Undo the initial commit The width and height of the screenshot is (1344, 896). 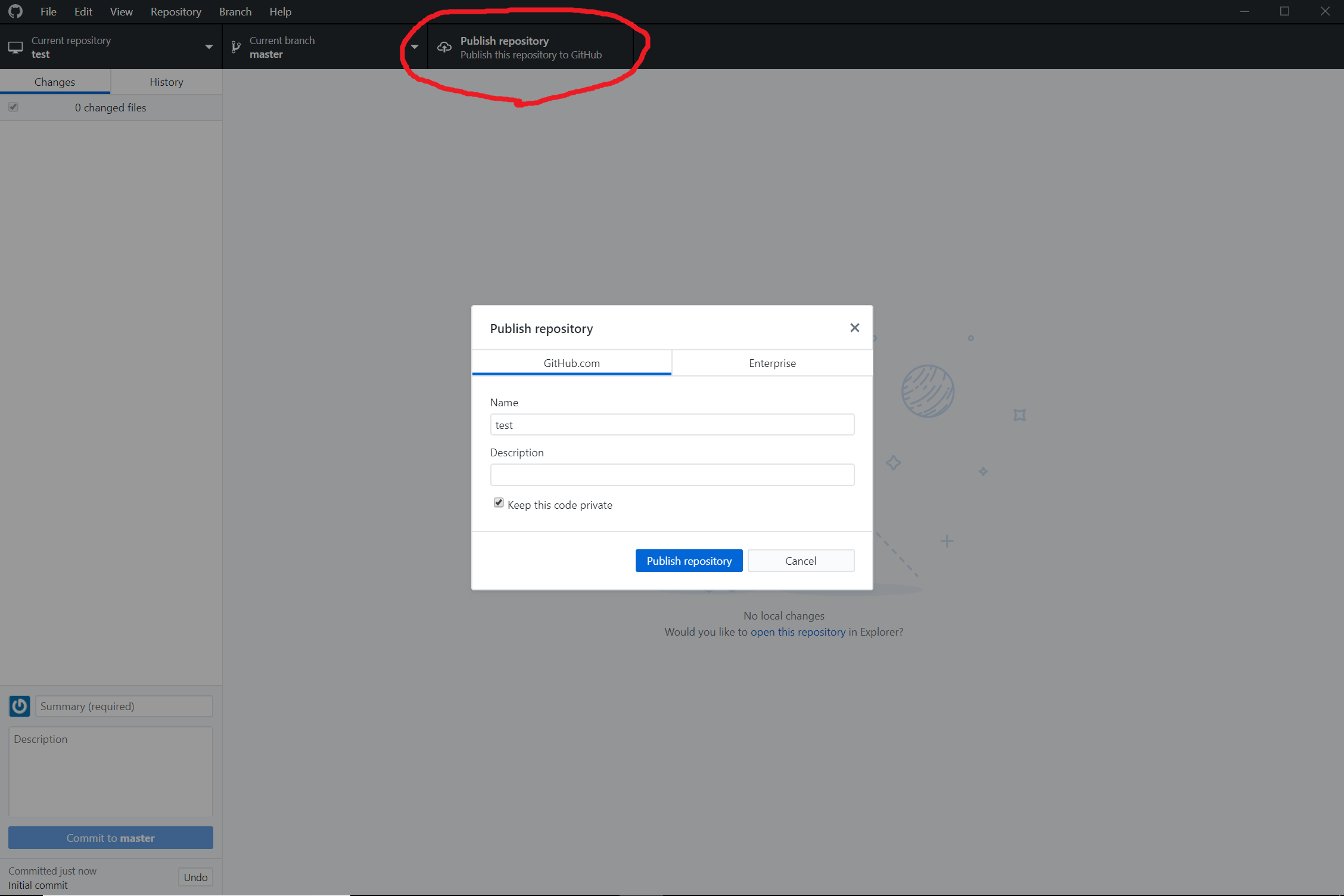[x=195, y=877]
